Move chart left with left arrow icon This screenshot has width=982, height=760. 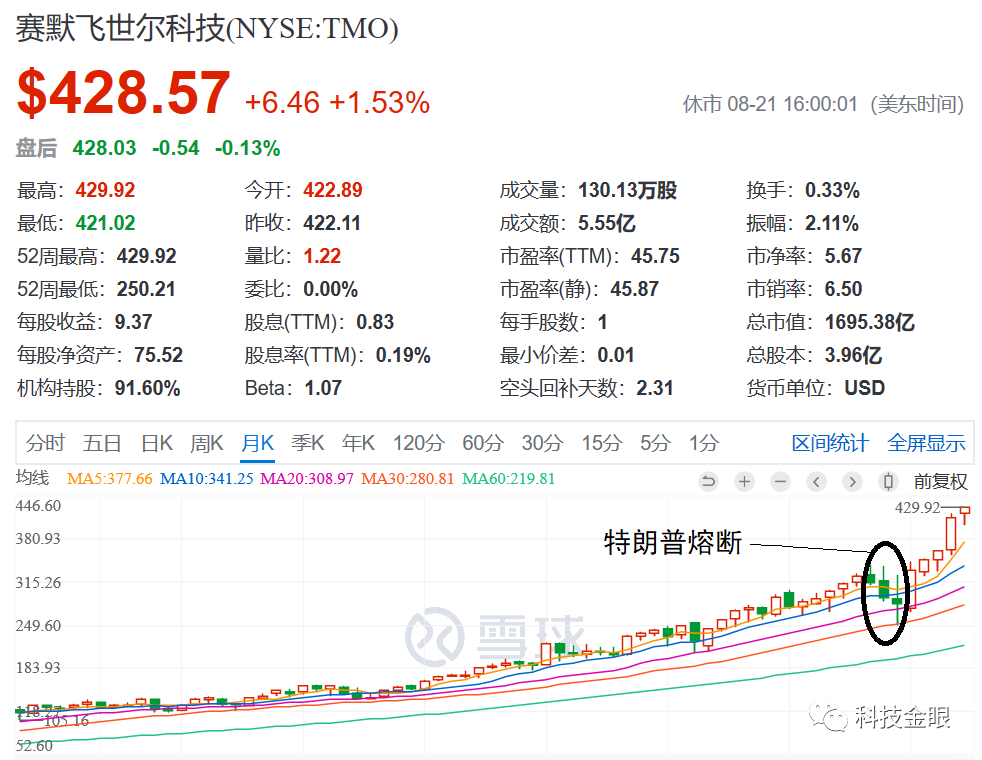coord(816,481)
